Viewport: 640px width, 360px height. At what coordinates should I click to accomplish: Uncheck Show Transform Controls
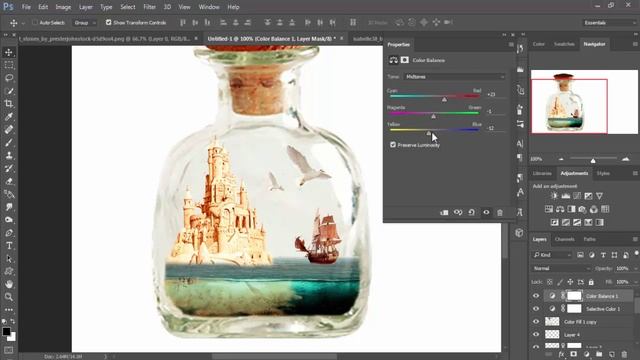(x=109, y=22)
